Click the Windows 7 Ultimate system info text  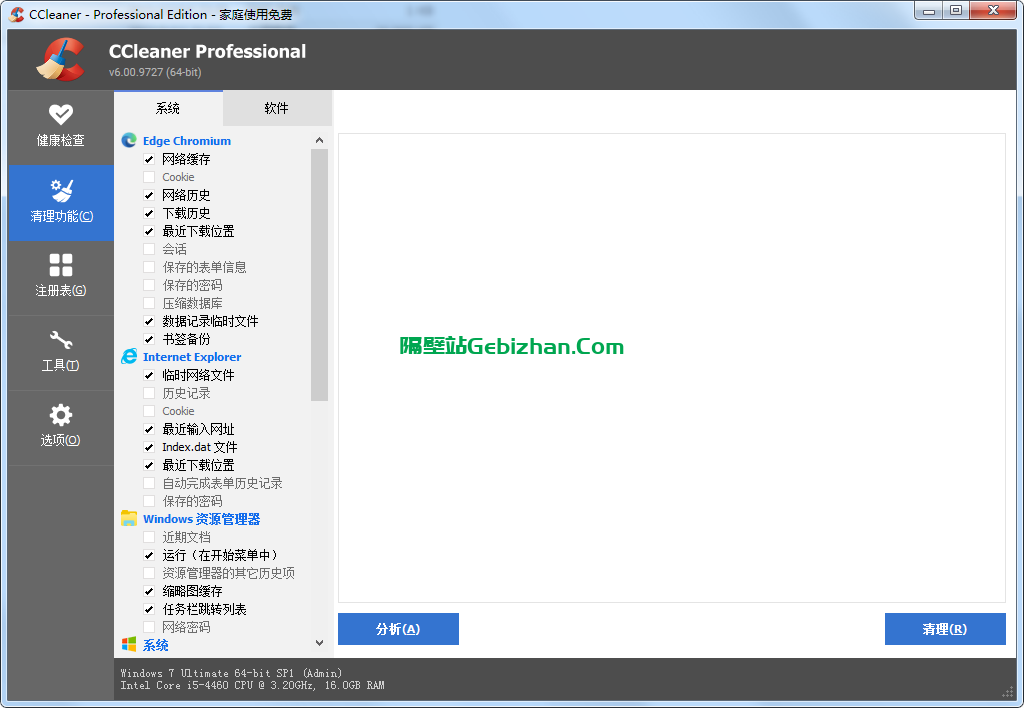pos(231,673)
